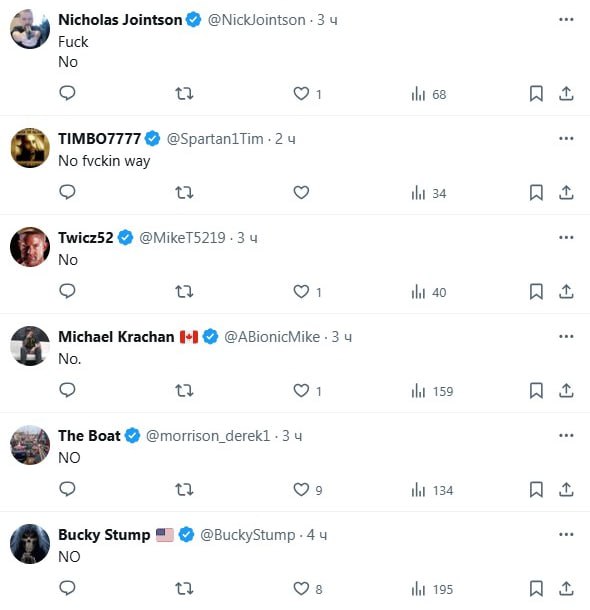This screenshot has width=590, height=610.
Task: Share Nicholas Jointson's tweet
Action: (x=566, y=94)
